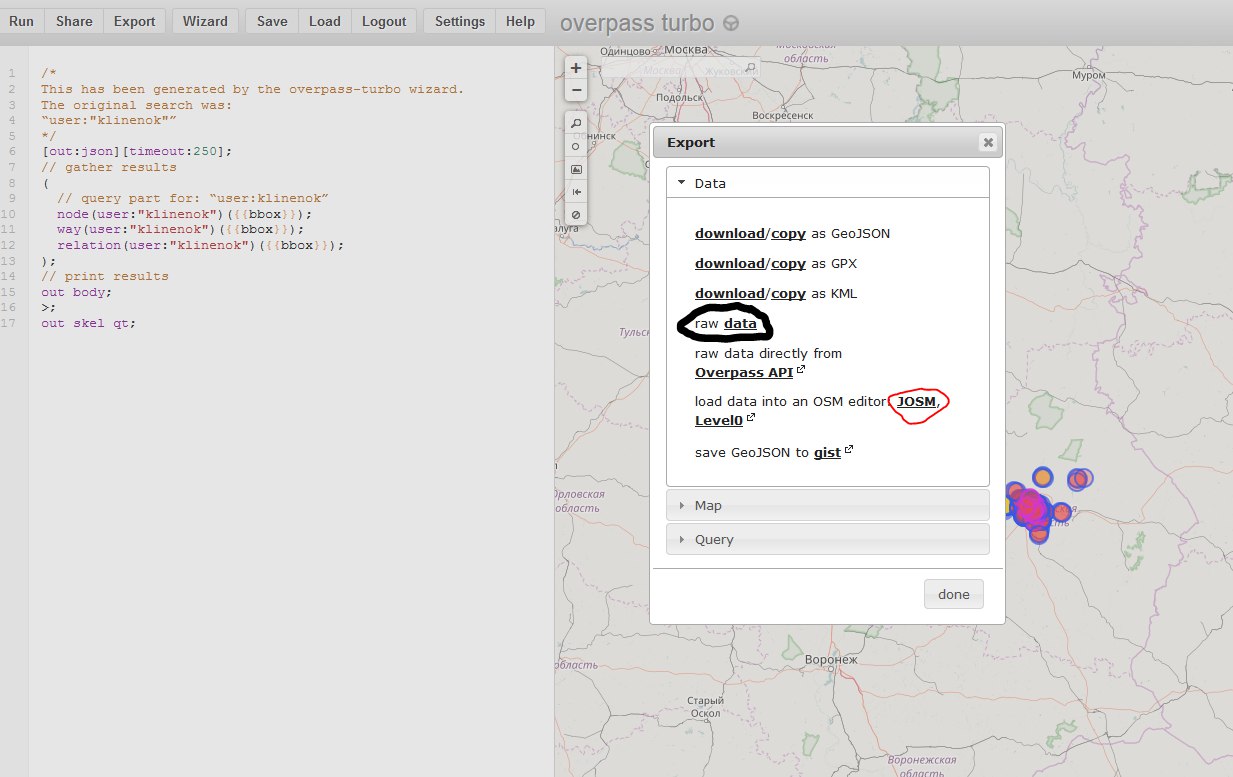This screenshot has width=1233, height=777.
Task: Click the '// gather results' comment line
Action: click(x=109, y=168)
